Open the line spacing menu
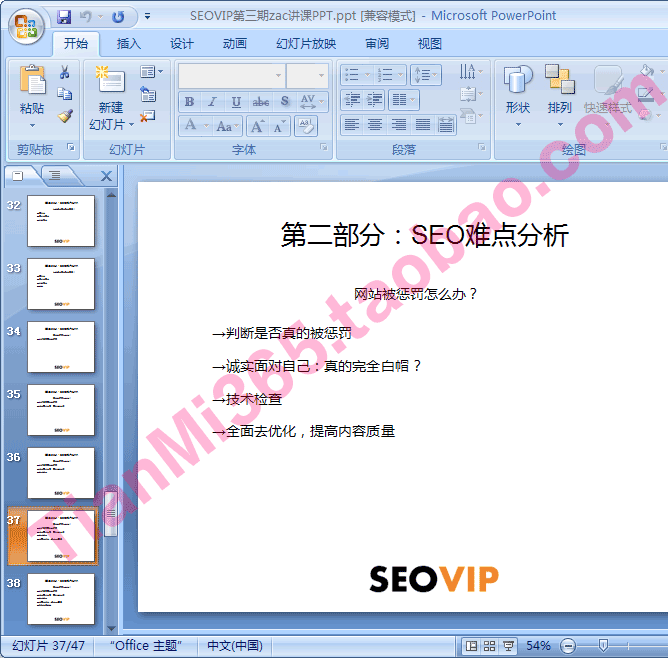The width and height of the screenshot is (668, 658). (x=425, y=75)
